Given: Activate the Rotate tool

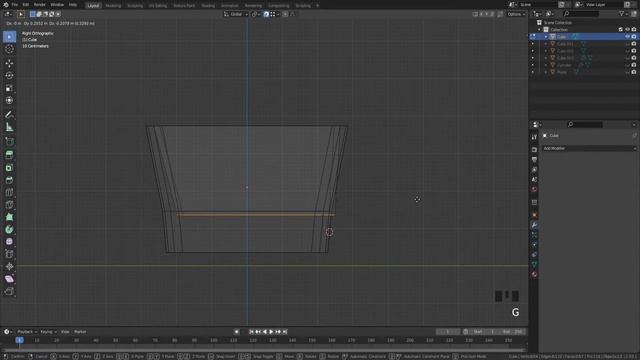Looking at the screenshot, I should tap(9, 76).
